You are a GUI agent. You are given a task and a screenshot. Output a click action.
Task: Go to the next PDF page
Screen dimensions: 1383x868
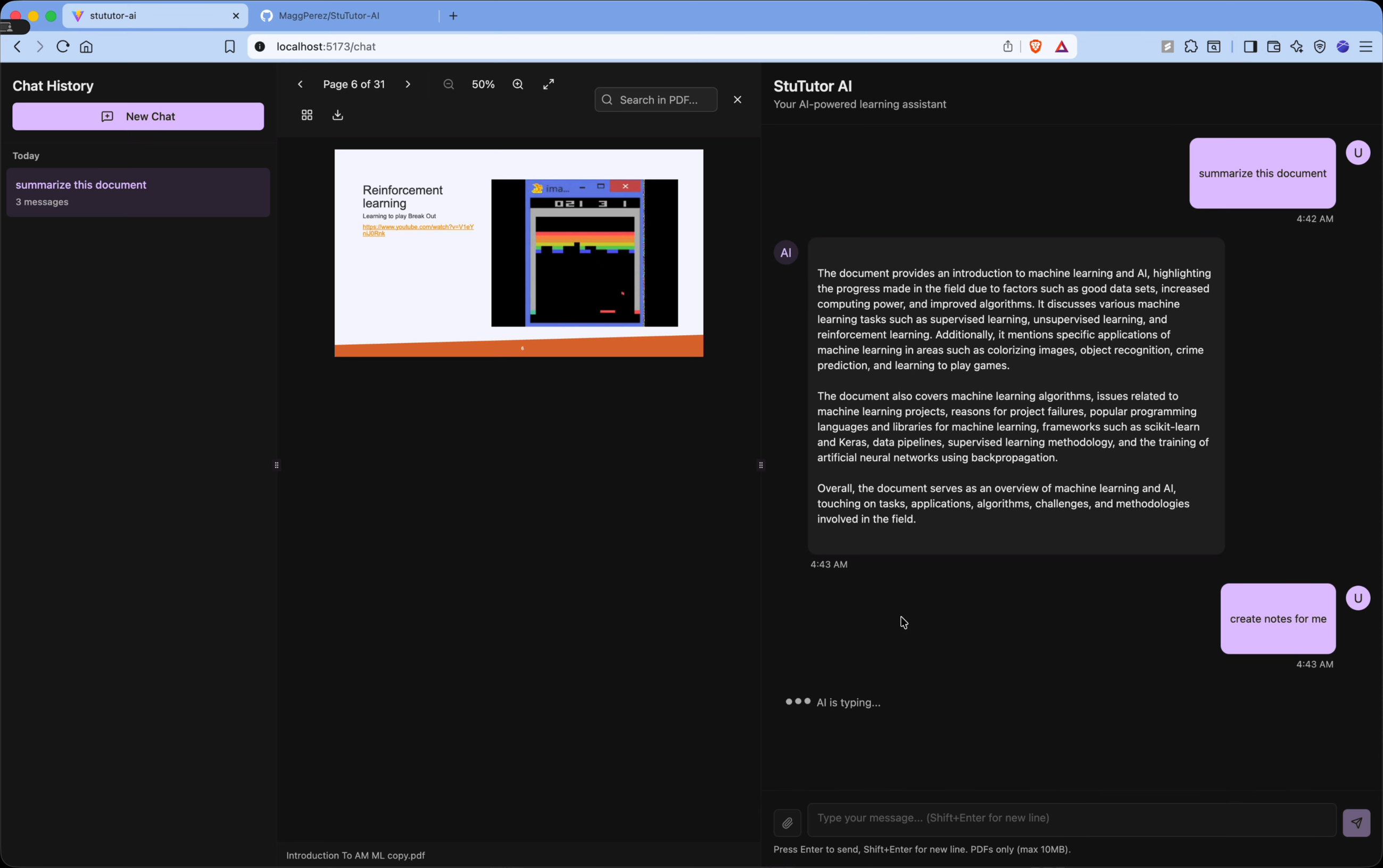coord(408,85)
